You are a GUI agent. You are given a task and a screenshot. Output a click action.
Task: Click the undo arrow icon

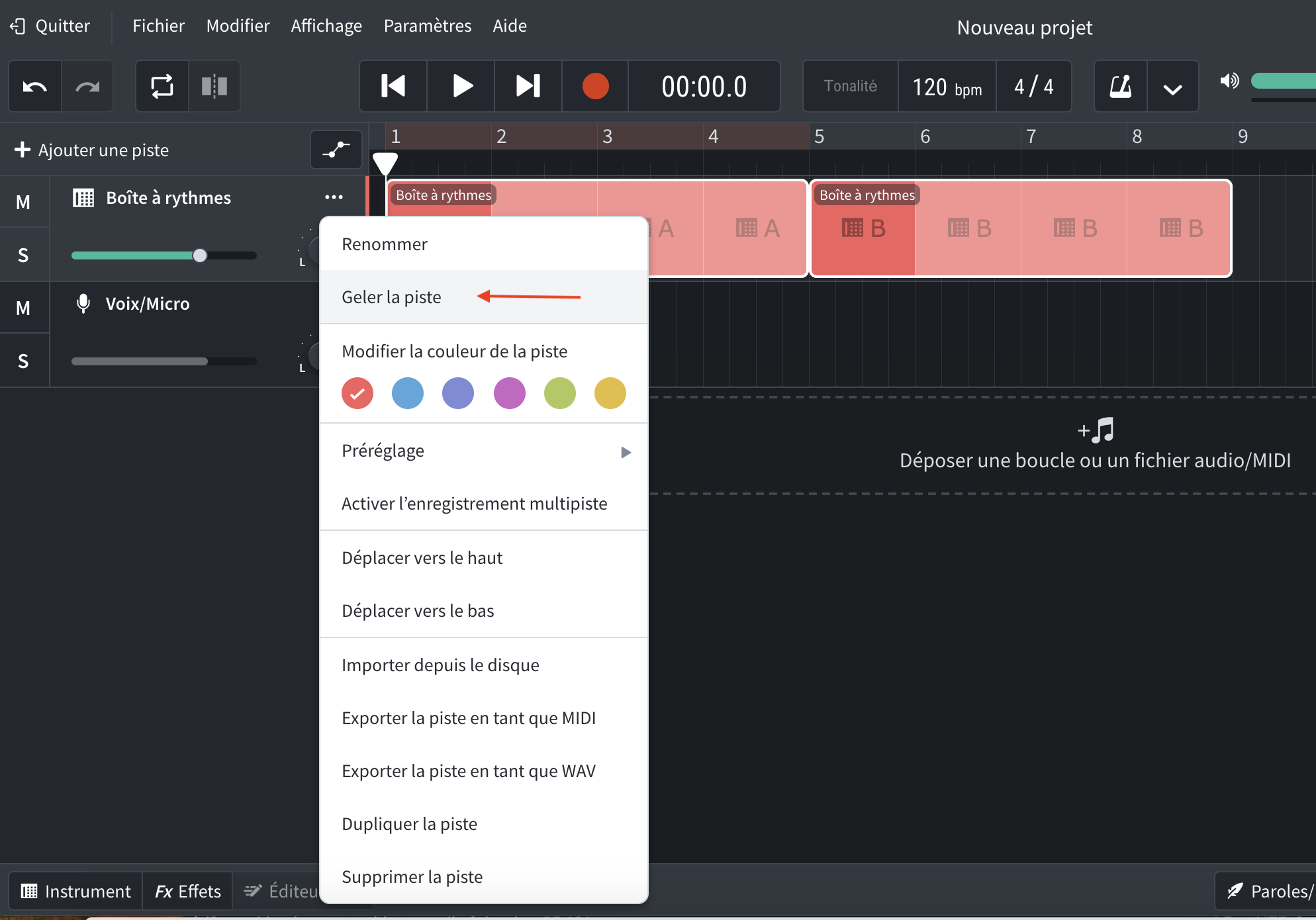click(34, 86)
